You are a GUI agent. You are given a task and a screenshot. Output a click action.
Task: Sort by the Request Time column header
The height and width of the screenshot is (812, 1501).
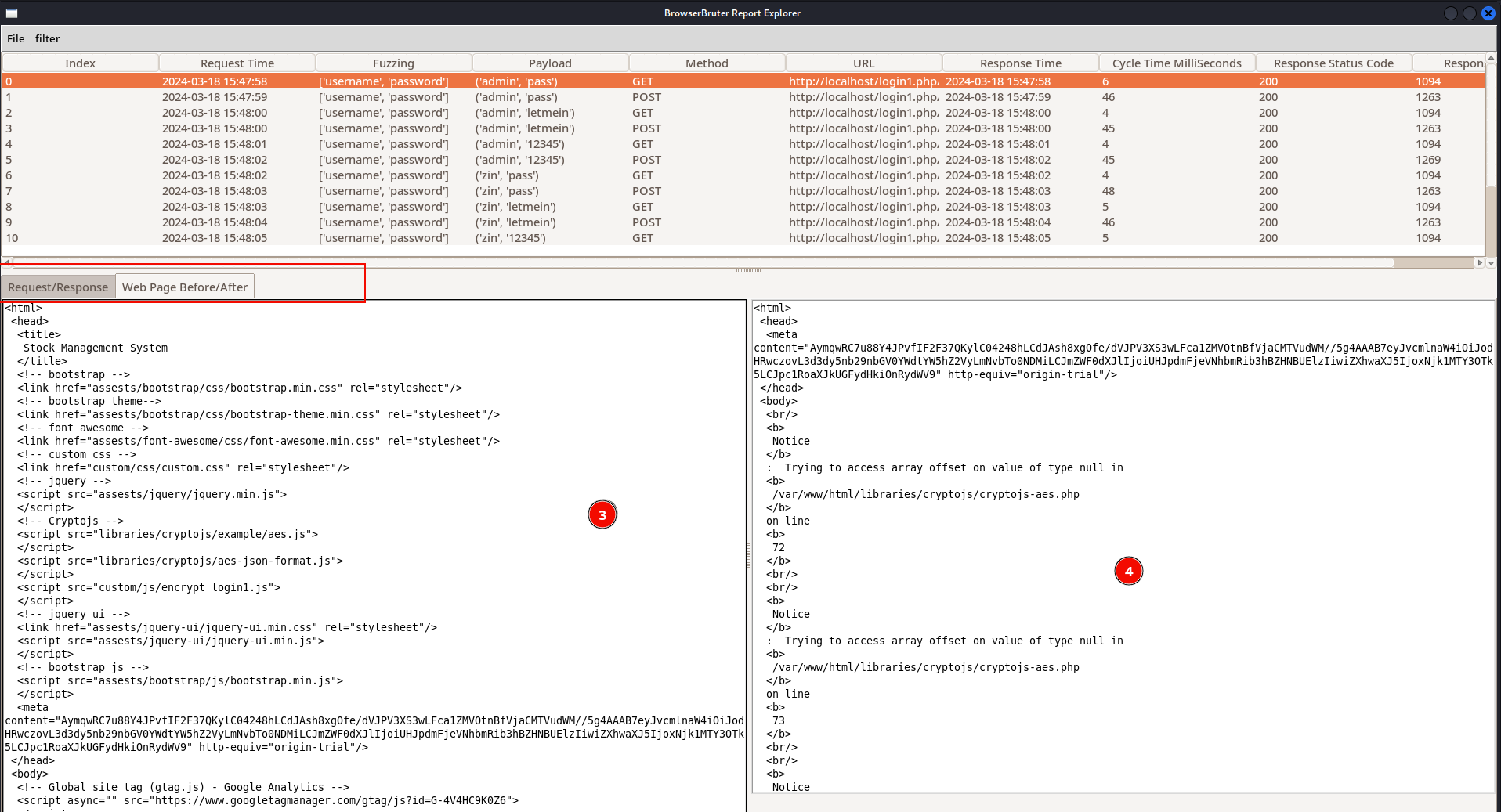[237, 63]
